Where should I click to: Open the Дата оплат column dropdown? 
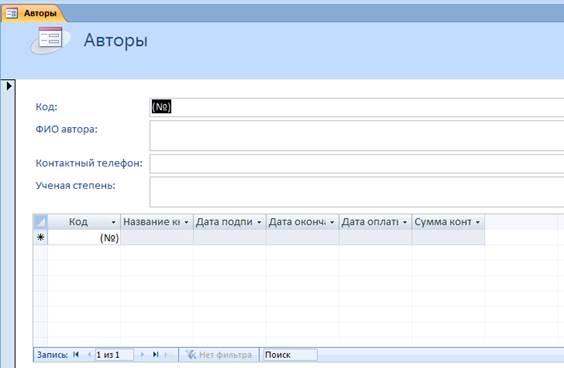tap(405, 222)
